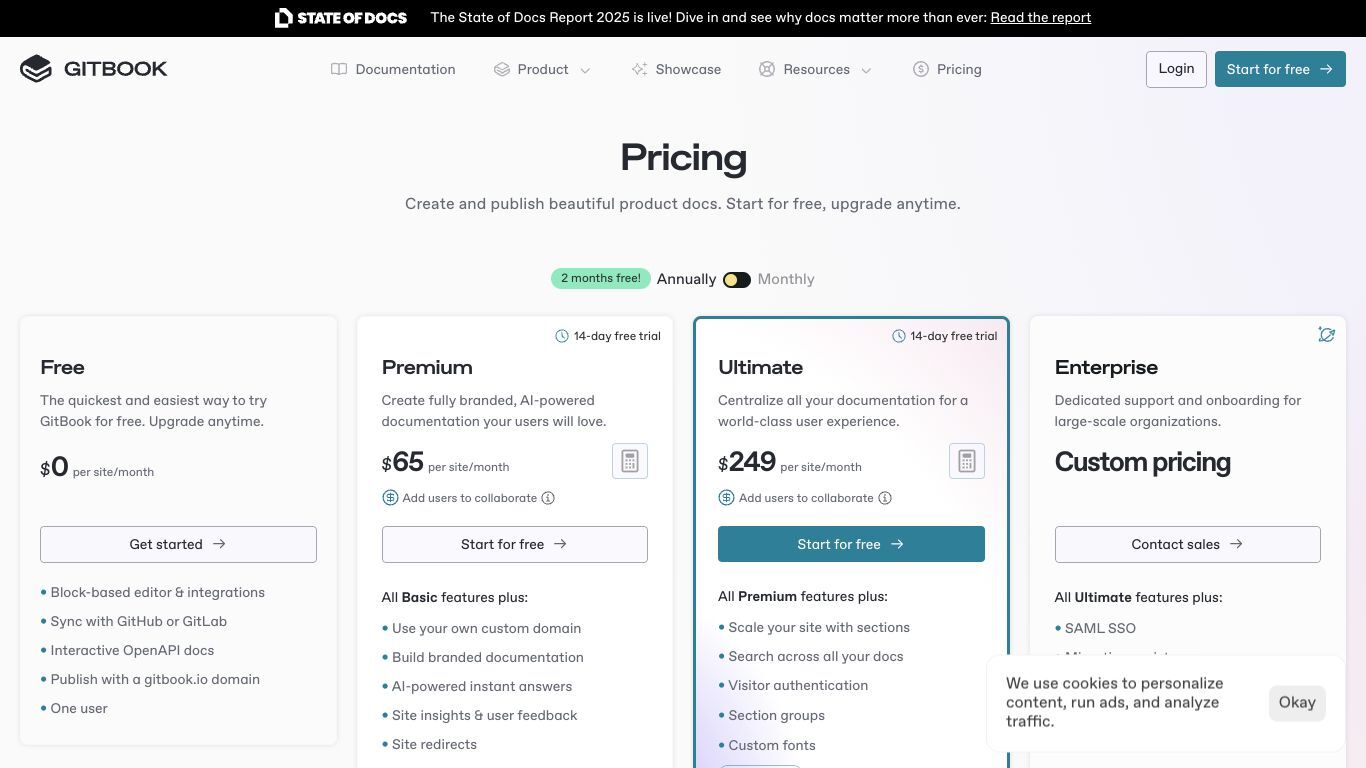Viewport: 1366px width, 768px height.
Task: Click the Enterprise plan planet icon
Action: point(1327,335)
